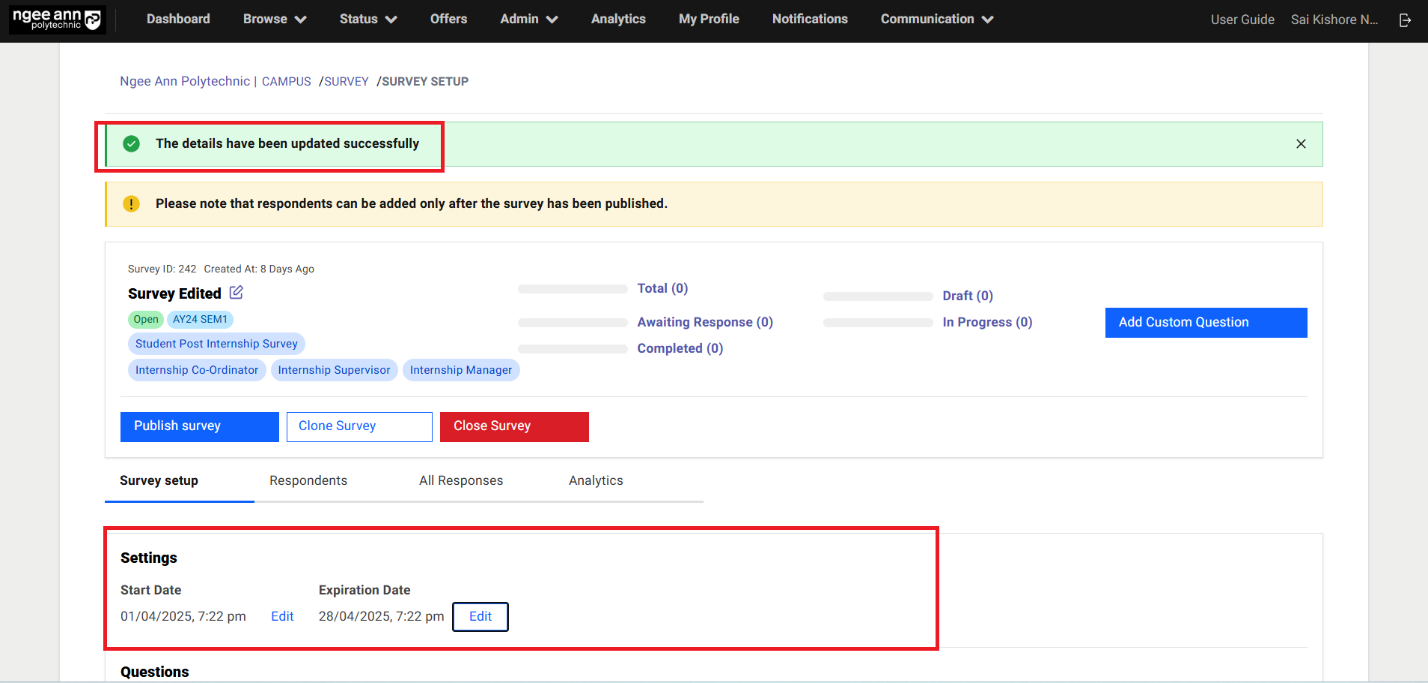
Task: Click the Clone Survey button
Action: point(359,426)
